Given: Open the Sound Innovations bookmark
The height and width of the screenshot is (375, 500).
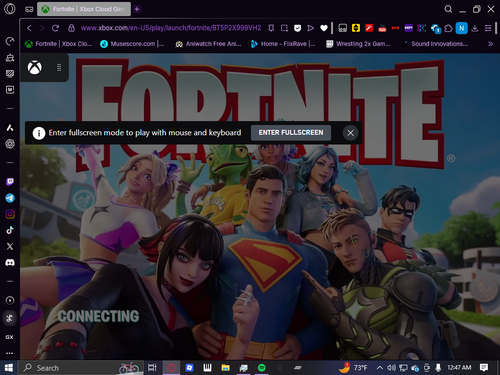Looking at the screenshot, I should tap(435, 44).
